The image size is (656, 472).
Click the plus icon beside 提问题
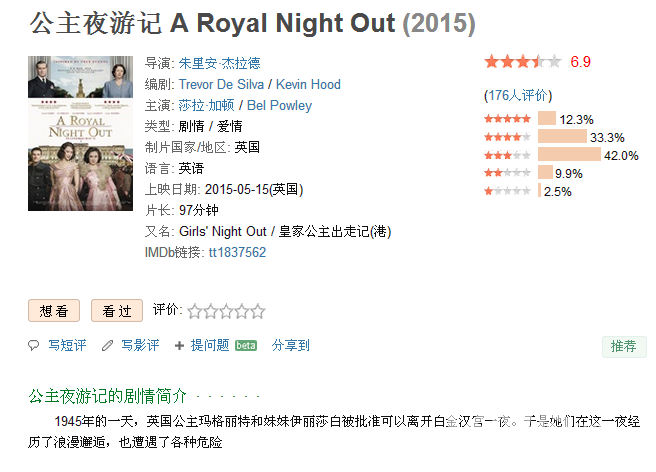point(179,346)
